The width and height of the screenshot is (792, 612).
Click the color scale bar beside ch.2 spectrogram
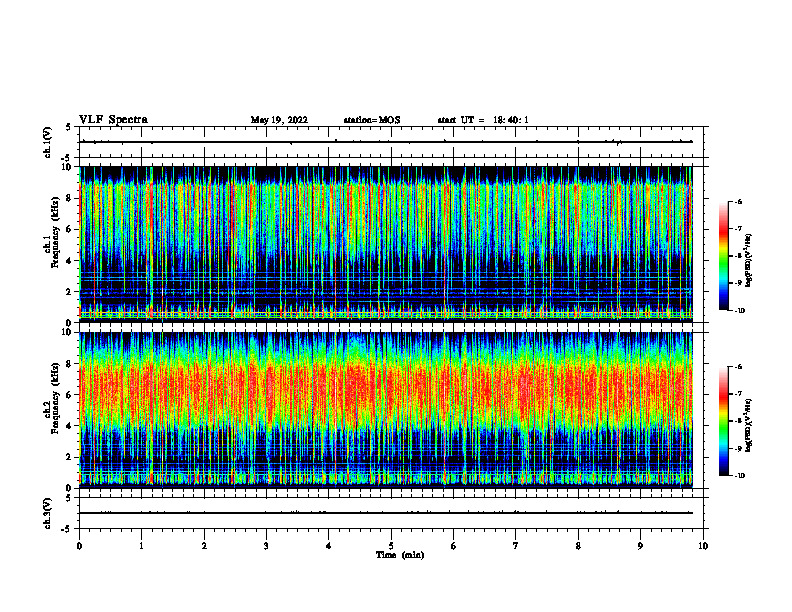pos(724,421)
